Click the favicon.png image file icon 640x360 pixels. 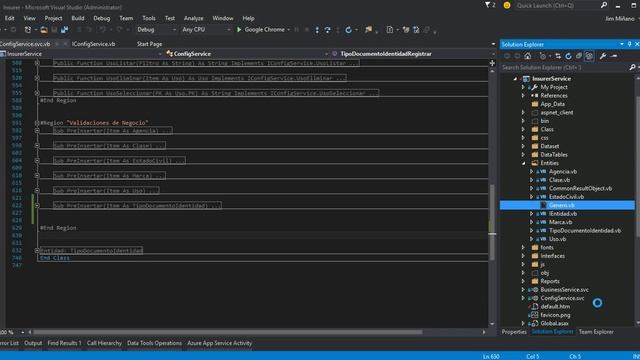(535, 315)
